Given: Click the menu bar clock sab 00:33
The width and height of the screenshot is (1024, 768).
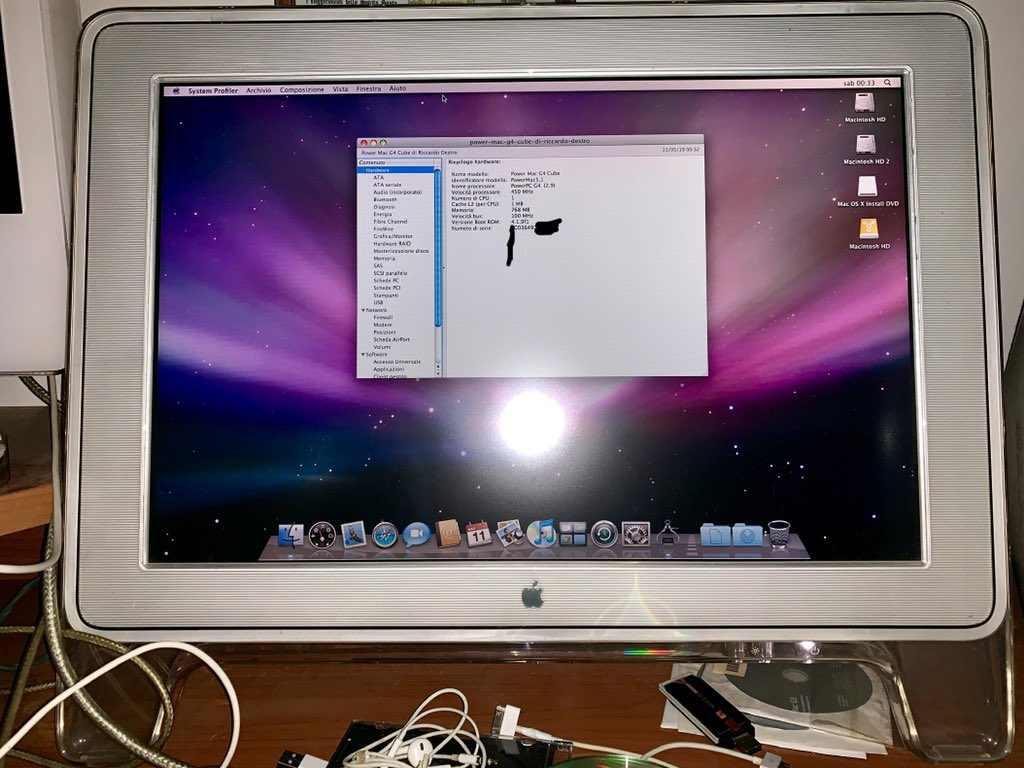Looking at the screenshot, I should [859, 83].
